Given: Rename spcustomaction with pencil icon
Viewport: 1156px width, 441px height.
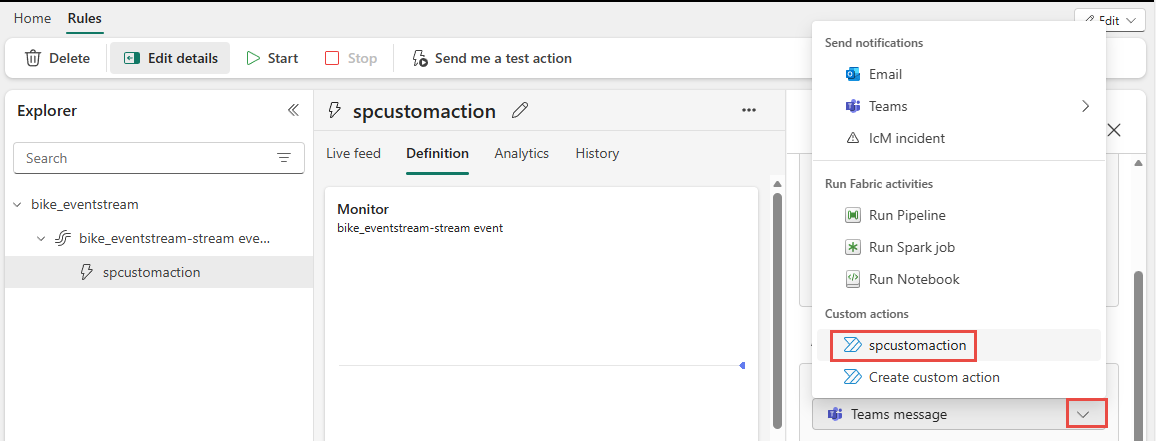Looking at the screenshot, I should point(519,111).
